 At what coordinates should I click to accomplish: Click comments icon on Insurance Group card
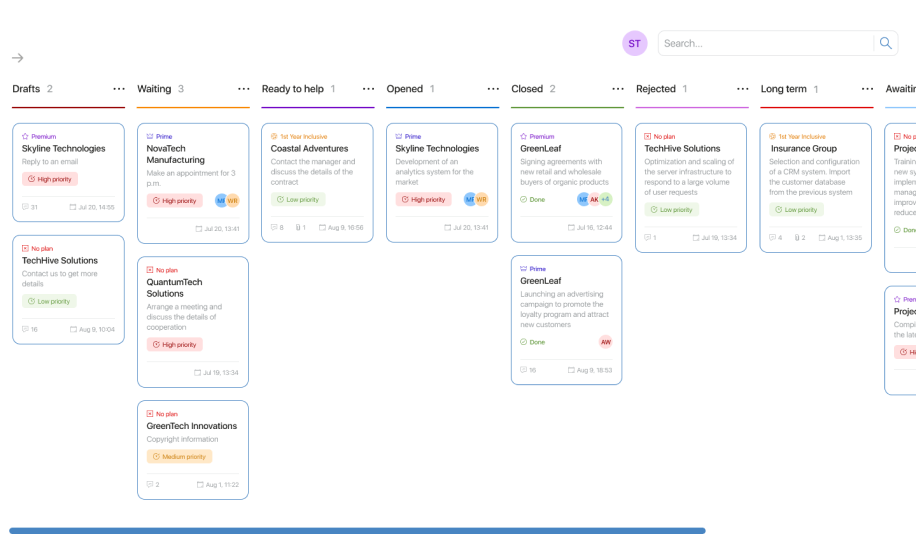[x=772, y=237]
